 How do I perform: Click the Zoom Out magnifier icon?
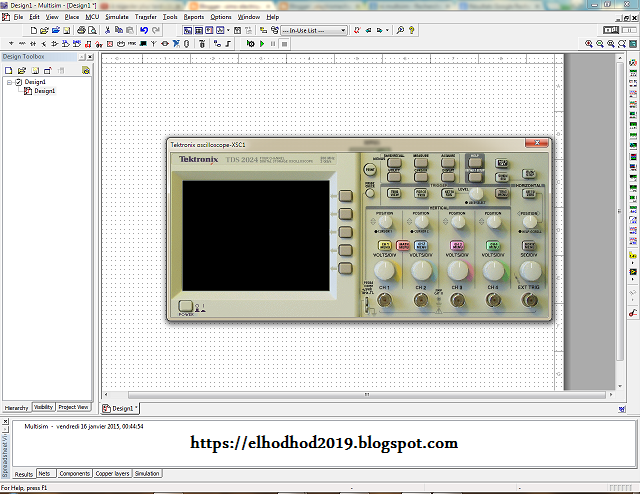[600, 44]
